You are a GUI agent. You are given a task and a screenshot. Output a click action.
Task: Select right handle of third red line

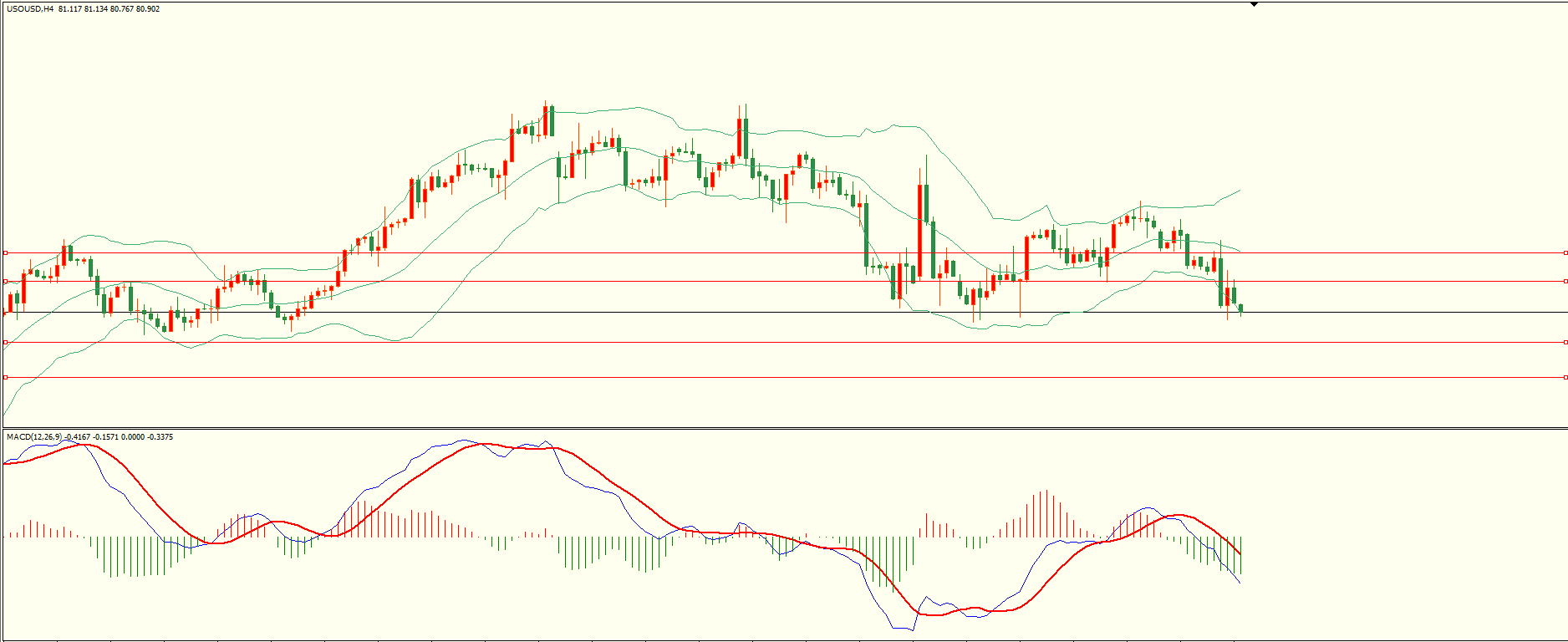(x=1565, y=343)
